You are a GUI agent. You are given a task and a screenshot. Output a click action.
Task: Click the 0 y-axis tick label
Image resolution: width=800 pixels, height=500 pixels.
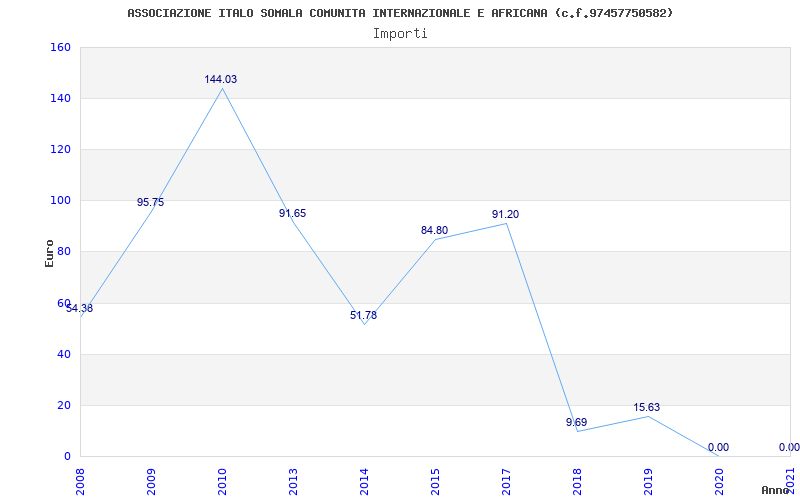pyautogui.click(x=67, y=456)
